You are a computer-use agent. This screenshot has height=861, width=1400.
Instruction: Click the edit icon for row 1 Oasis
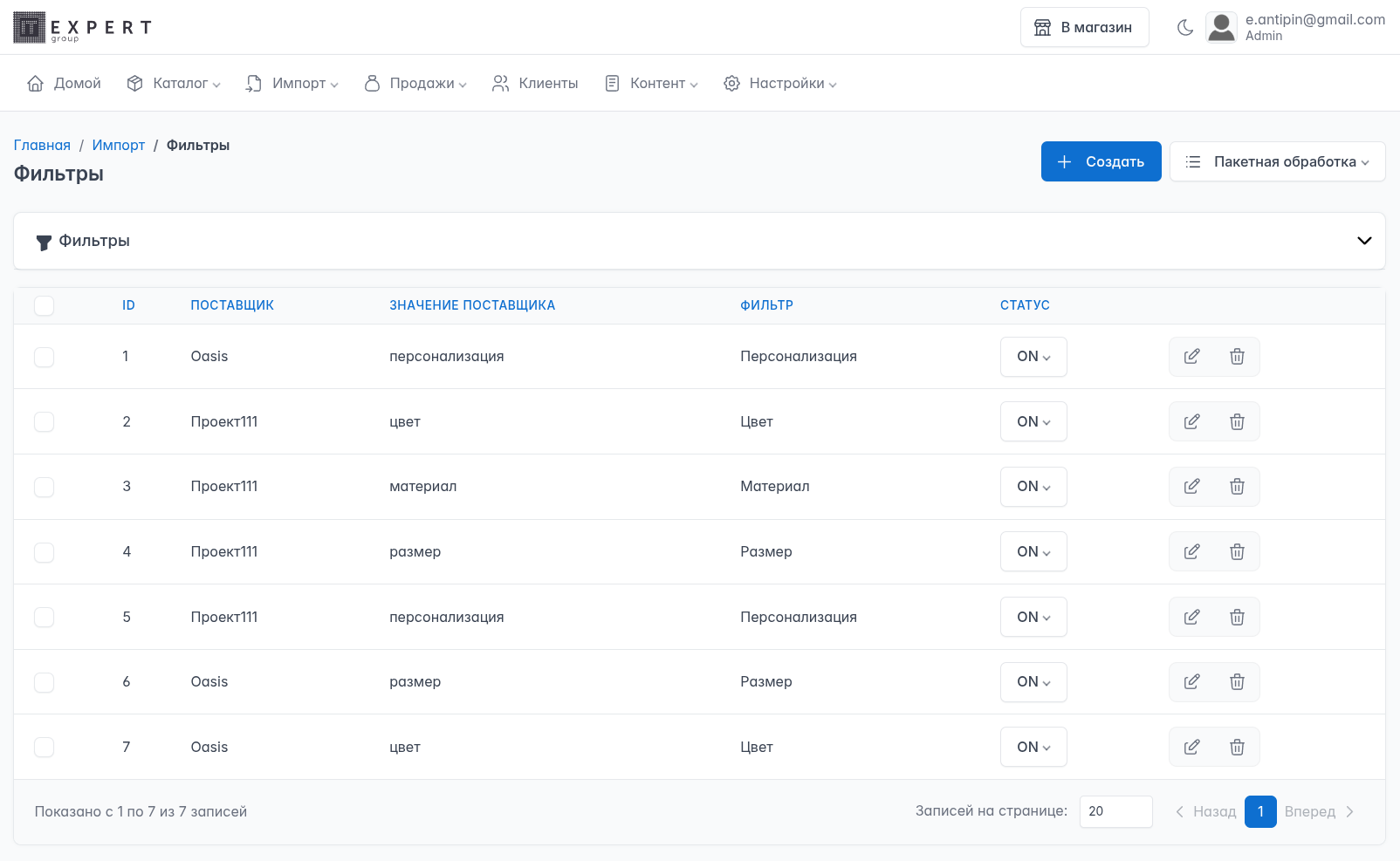(x=1191, y=357)
